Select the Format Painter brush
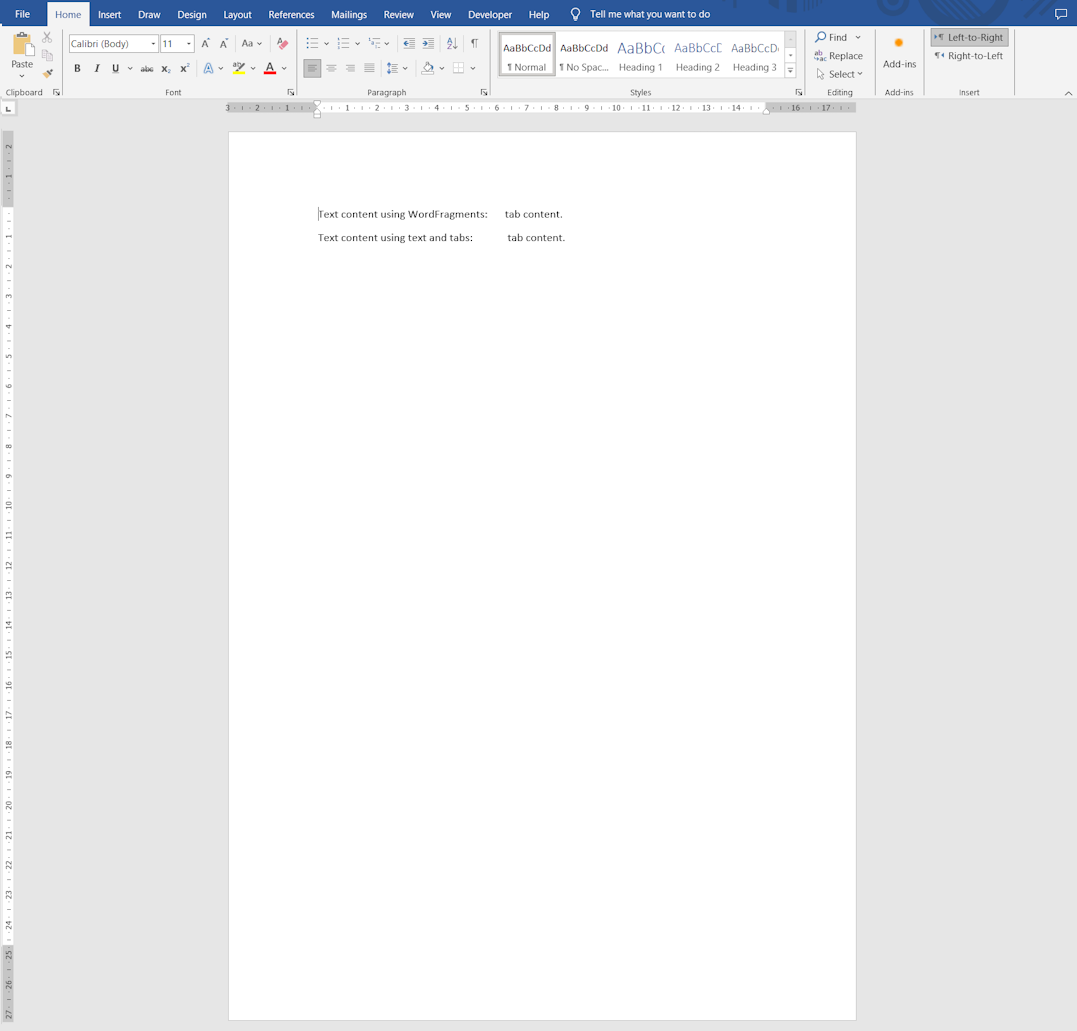The image size is (1077, 1031). tap(47, 73)
